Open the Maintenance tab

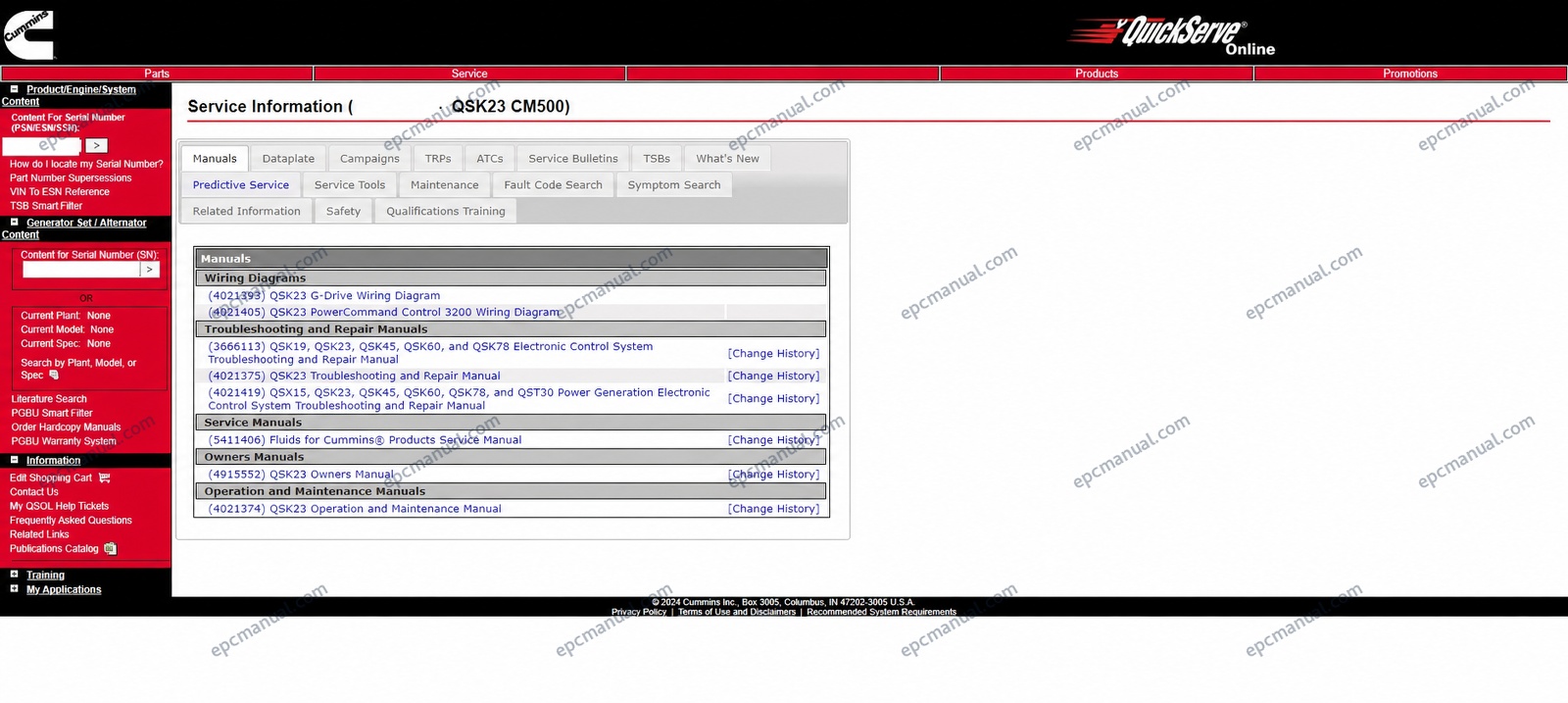(445, 184)
